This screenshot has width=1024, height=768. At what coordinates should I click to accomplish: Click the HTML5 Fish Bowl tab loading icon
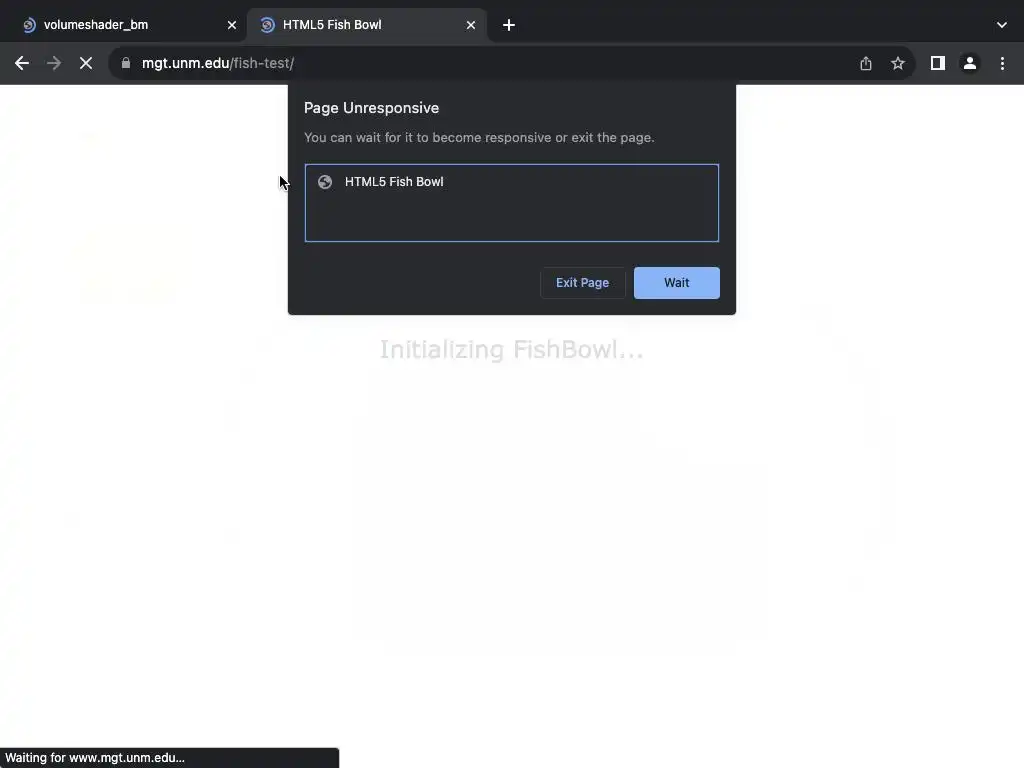click(267, 25)
